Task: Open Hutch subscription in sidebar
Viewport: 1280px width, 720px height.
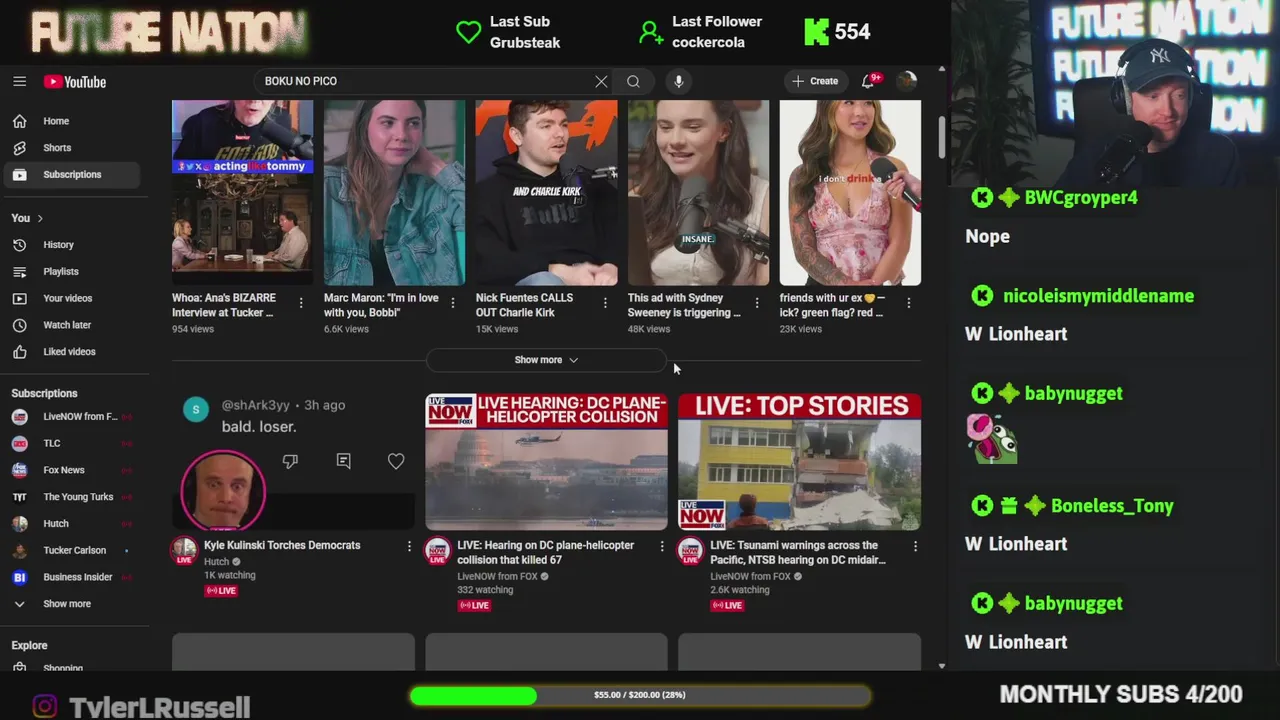Action: click(72, 523)
